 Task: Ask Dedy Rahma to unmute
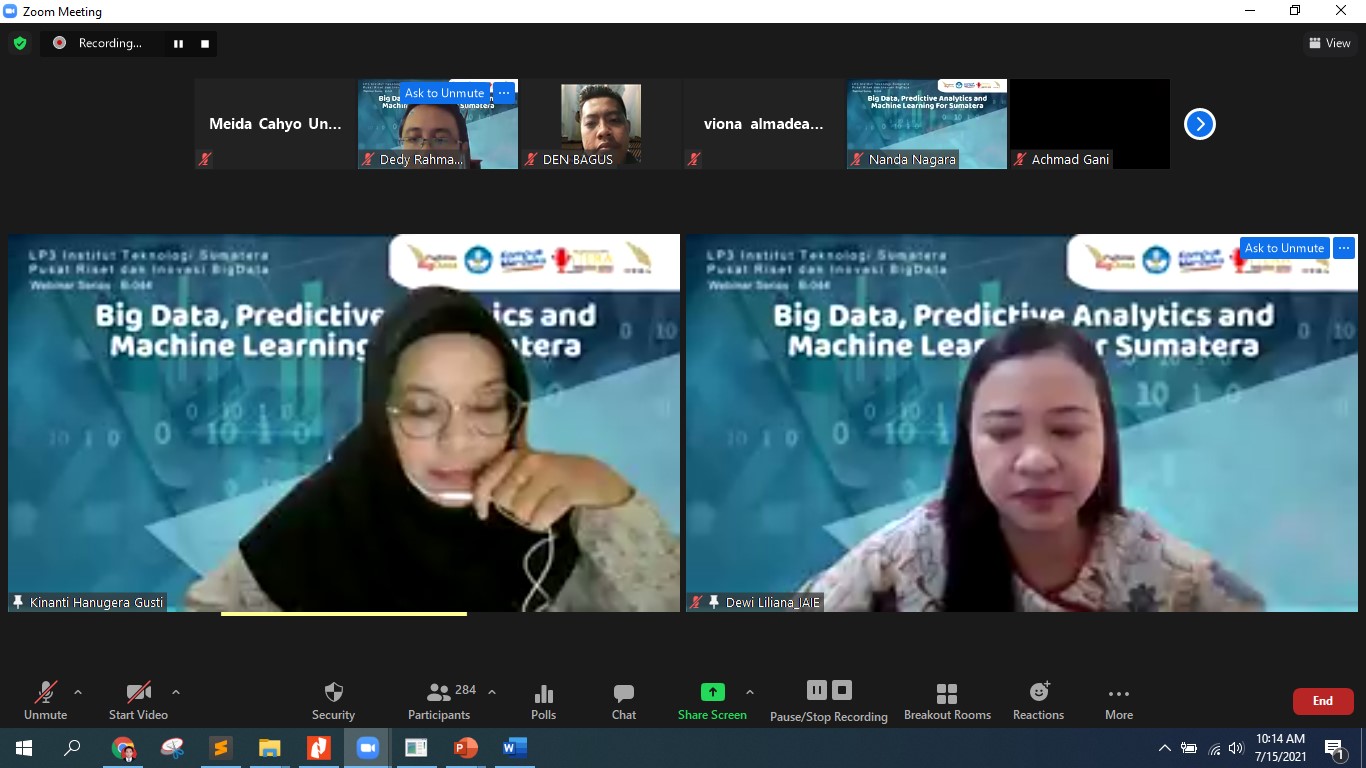(444, 93)
